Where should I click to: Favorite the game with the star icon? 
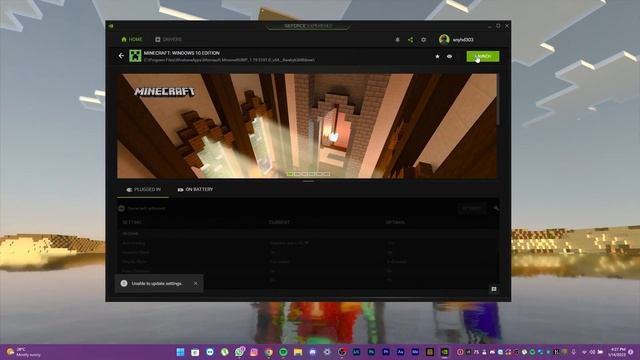(x=437, y=56)
